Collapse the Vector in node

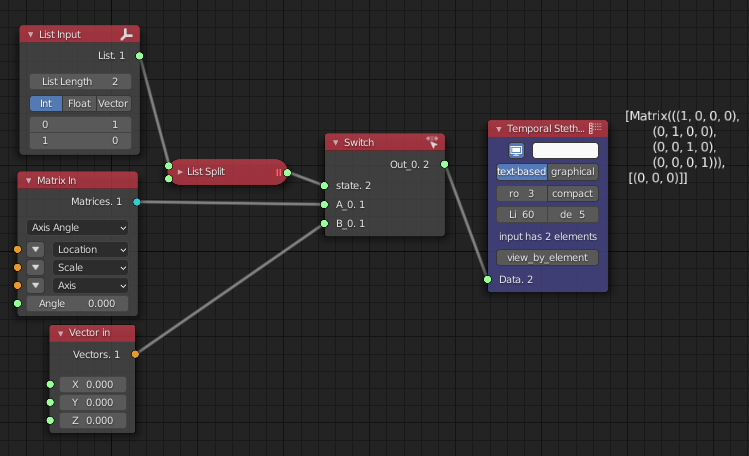(x=61, y=333)
